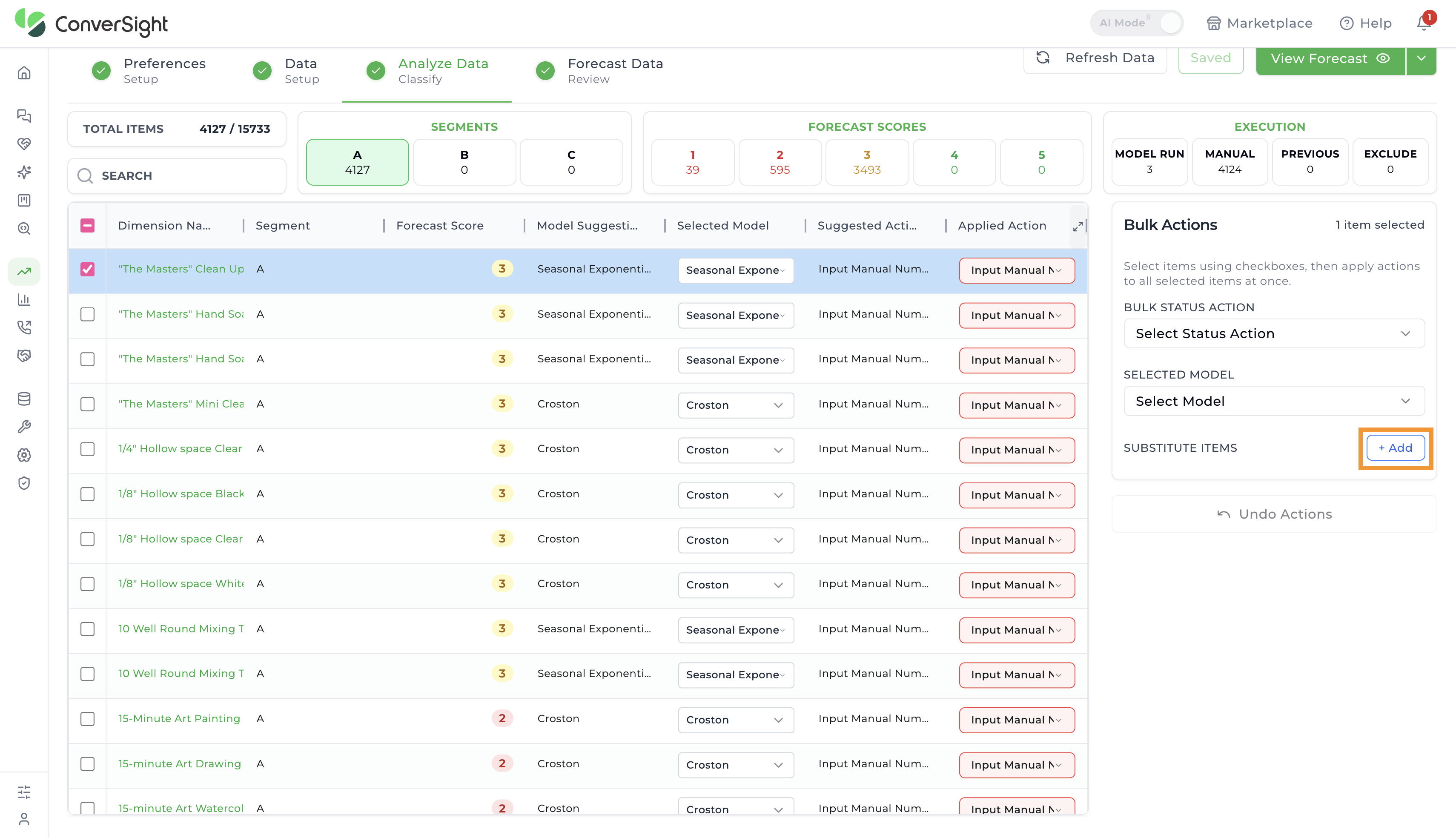
Task: Click Undo Actions button
Action: point(1274,514)
